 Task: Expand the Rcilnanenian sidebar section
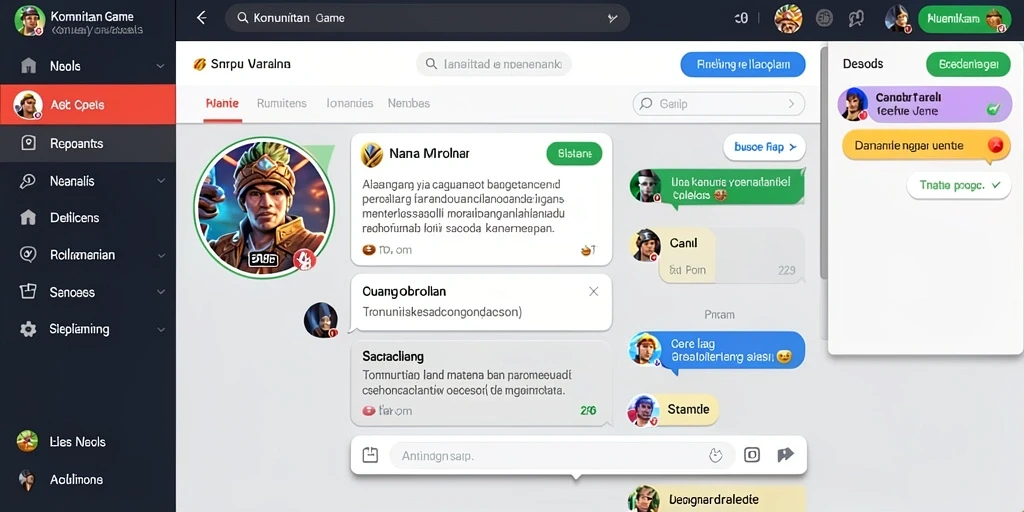[161, 255]
